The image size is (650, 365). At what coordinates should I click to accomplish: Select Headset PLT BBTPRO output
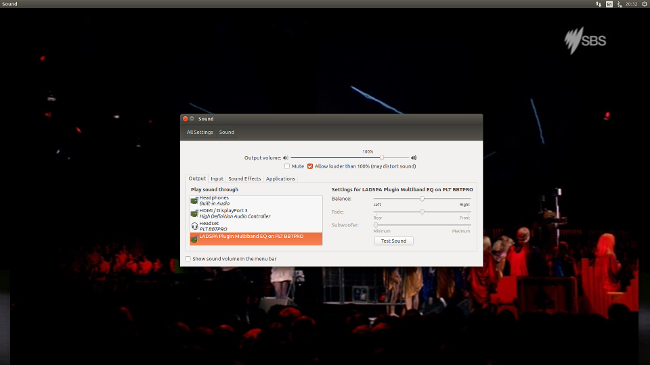[x=256, y=226]
